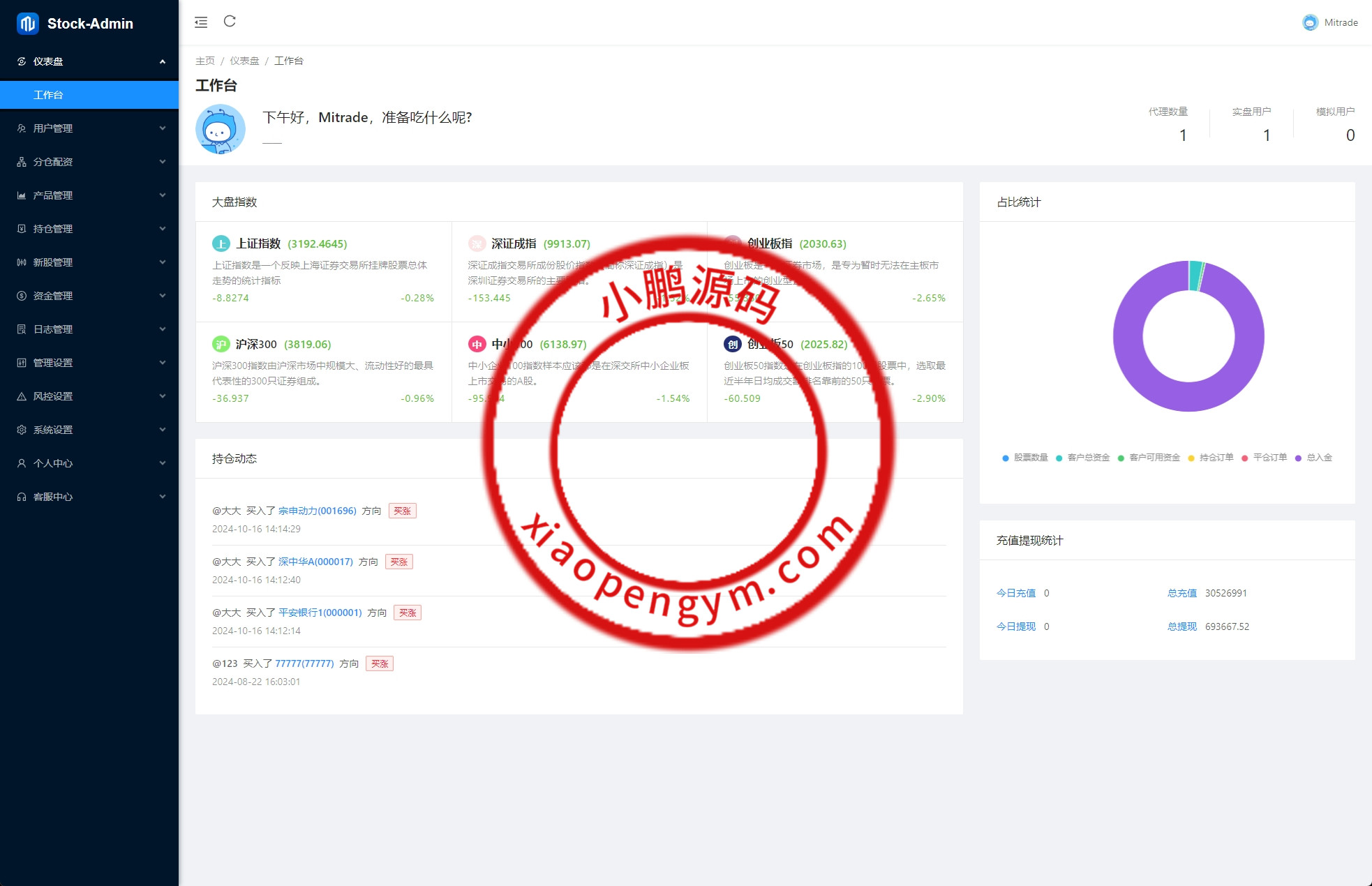The height and width of the screenshot is (886, 1372).
Task: Click the 主页 breadcrumb
Action: point(204,61)
